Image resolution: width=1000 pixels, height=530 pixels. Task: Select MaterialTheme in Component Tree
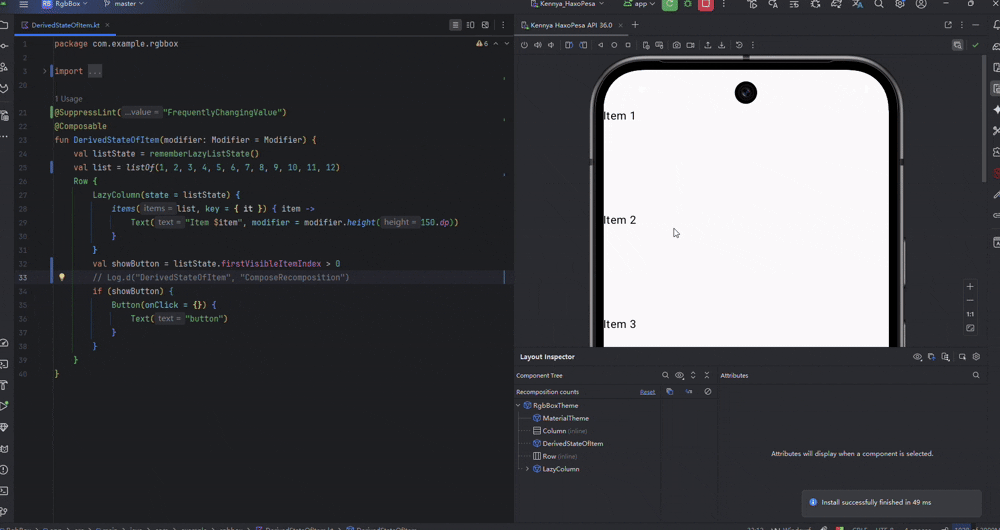point(565,418)
